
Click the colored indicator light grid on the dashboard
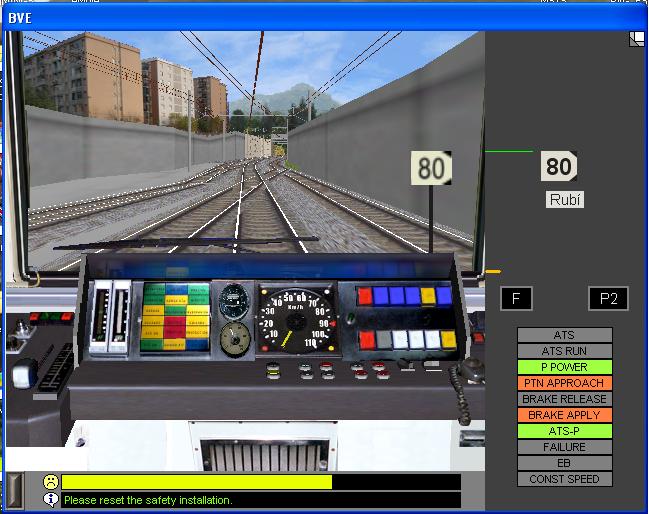175,317
